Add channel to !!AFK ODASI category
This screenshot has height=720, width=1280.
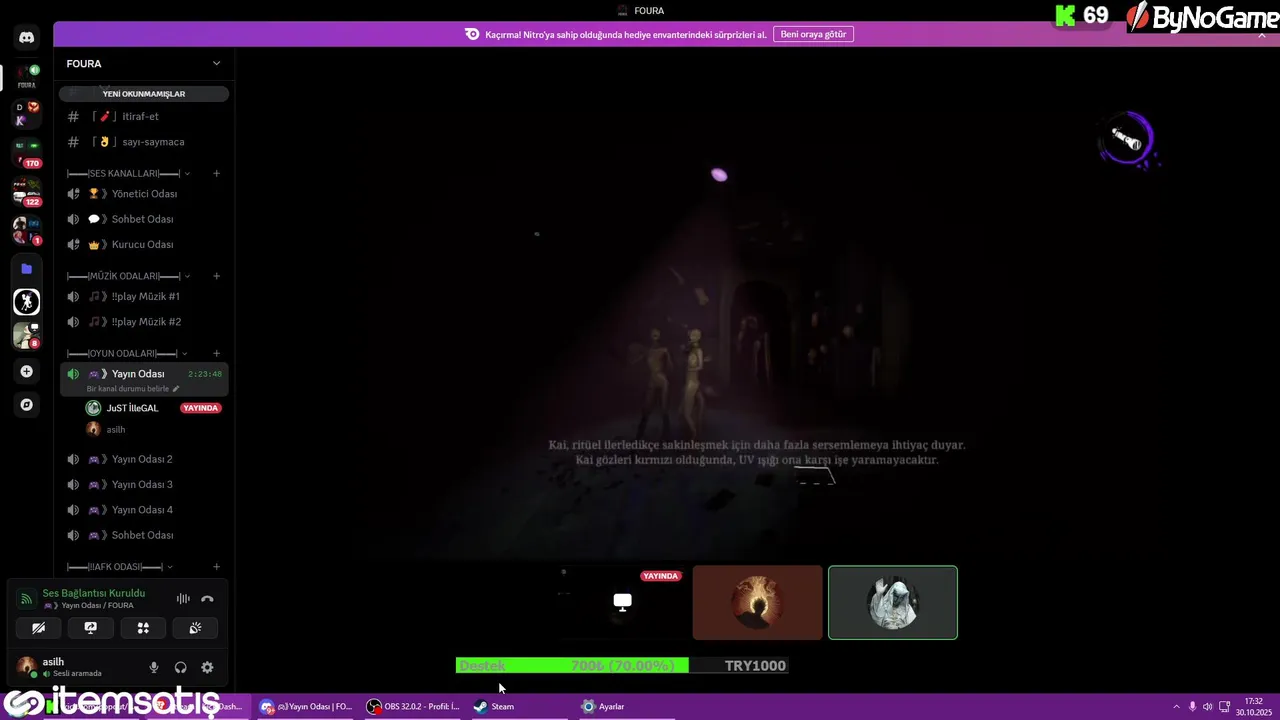coord(216,567)
